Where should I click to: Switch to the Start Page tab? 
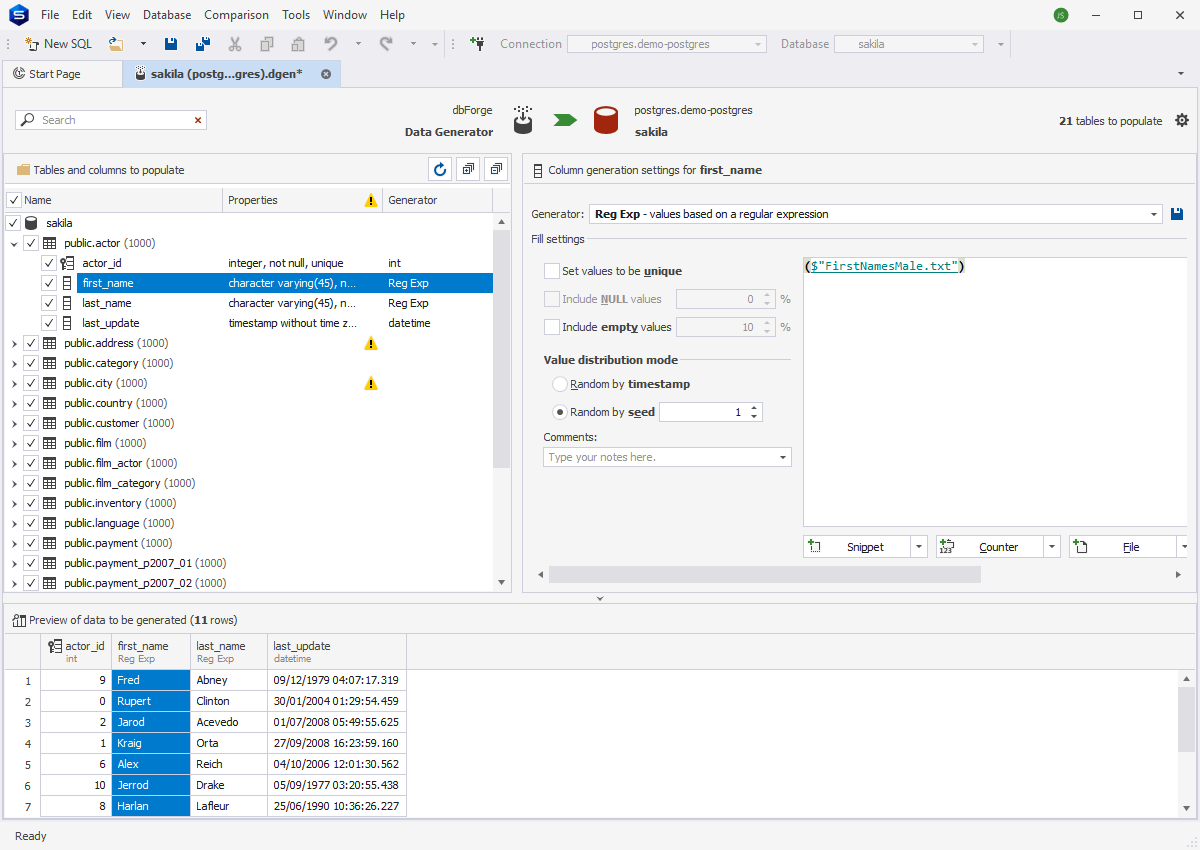click(62, 73)
